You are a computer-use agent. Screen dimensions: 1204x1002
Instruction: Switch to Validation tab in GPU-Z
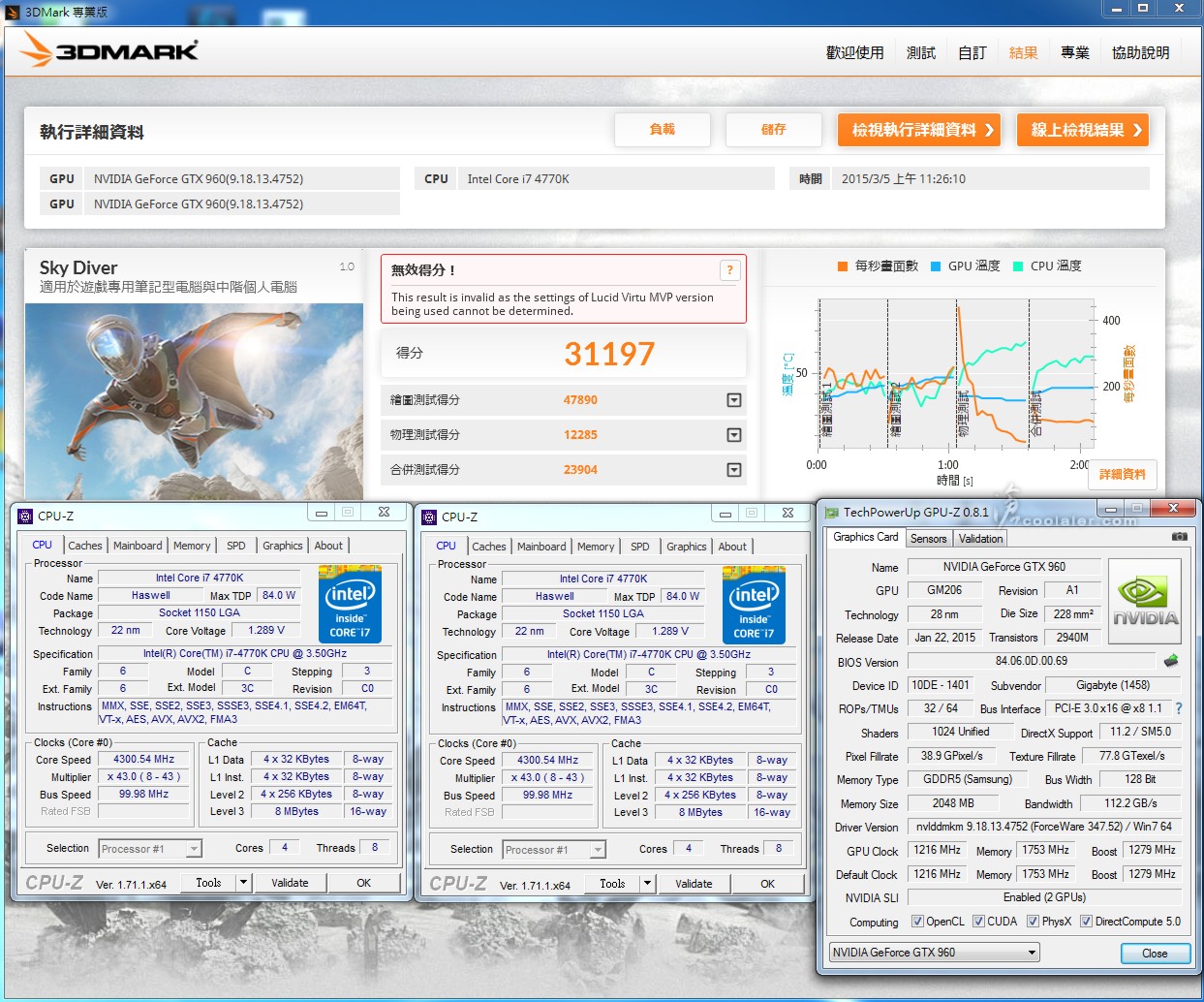coord(981,539)
